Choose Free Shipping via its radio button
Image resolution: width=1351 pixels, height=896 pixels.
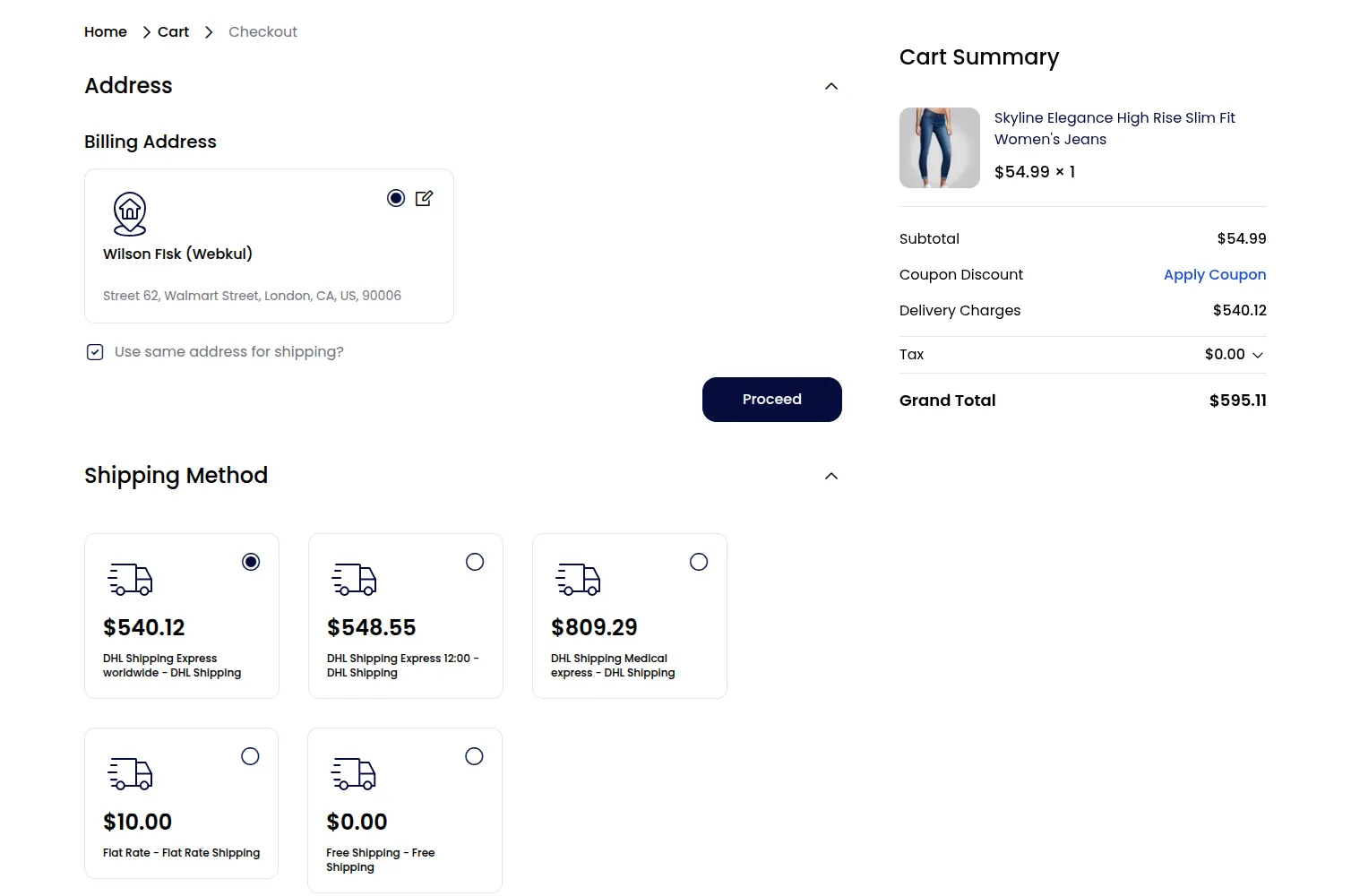coord(474,756)
